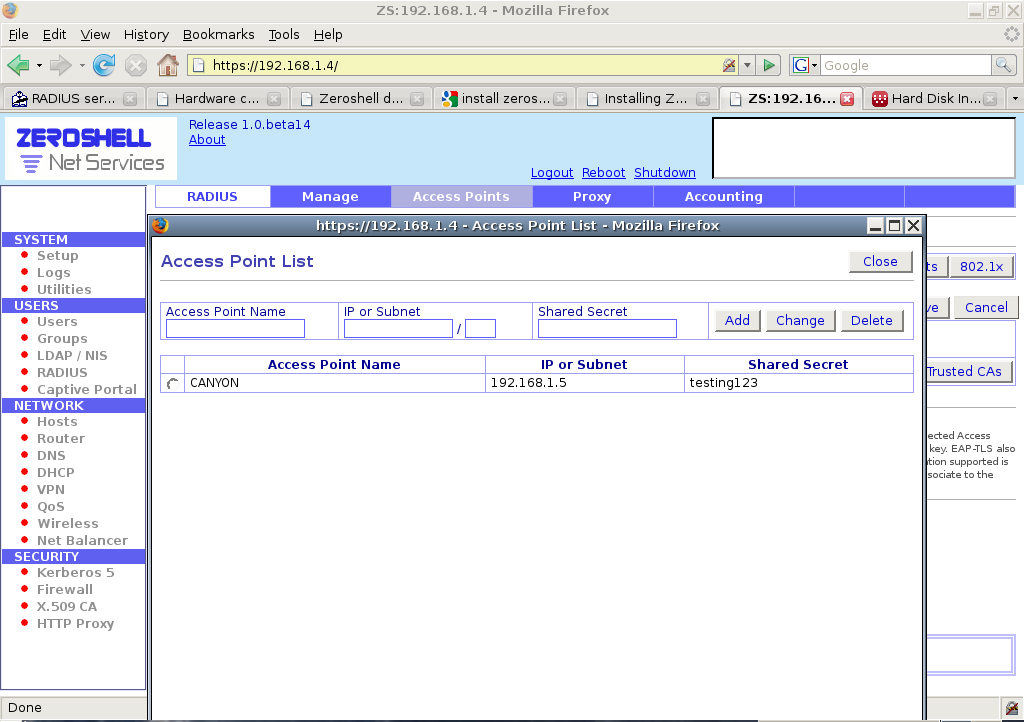Viewport: 1024px width, 722px height.
Task: Select the CANYON access point radio button
Action: click(172, 383)
